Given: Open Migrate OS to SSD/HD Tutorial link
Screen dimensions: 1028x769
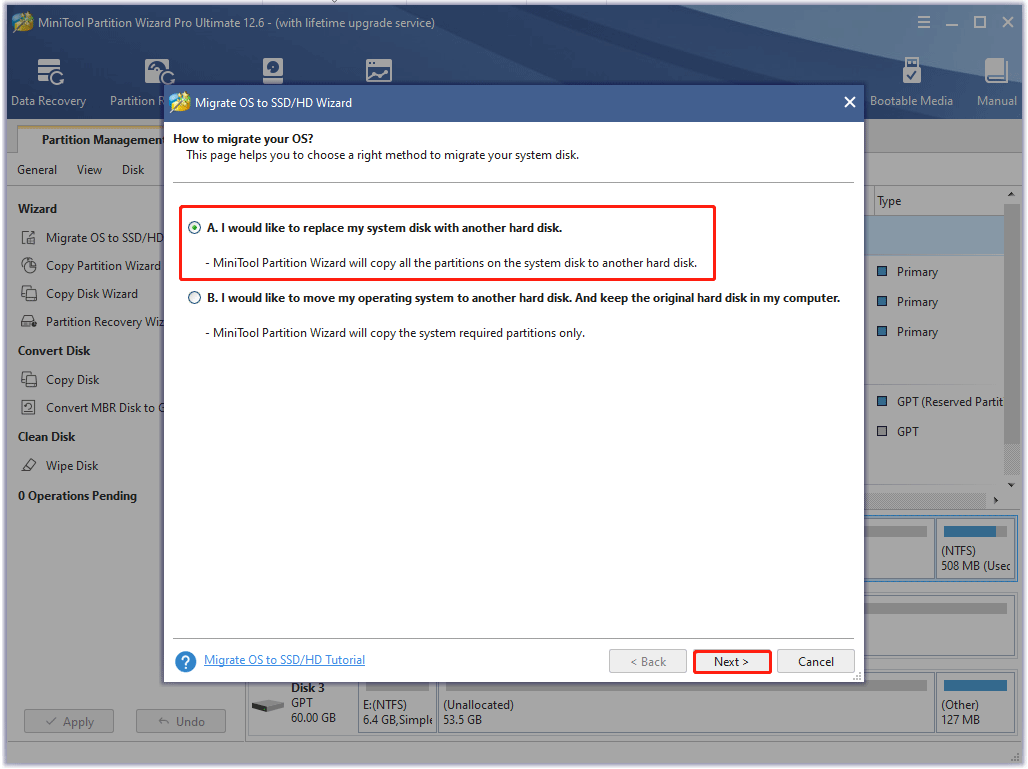Looking at the screenshot, I should pos(285,660).
